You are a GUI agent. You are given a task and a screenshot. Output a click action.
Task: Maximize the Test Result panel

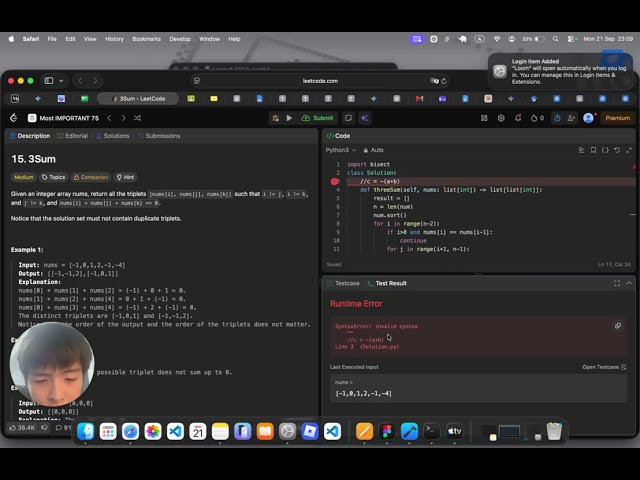point(617,283)
